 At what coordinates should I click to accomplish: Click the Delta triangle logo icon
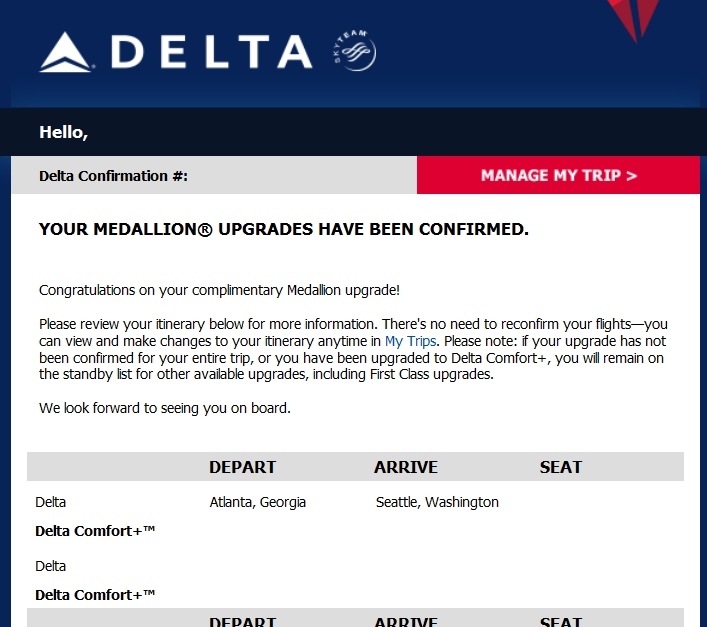[66, 53]
